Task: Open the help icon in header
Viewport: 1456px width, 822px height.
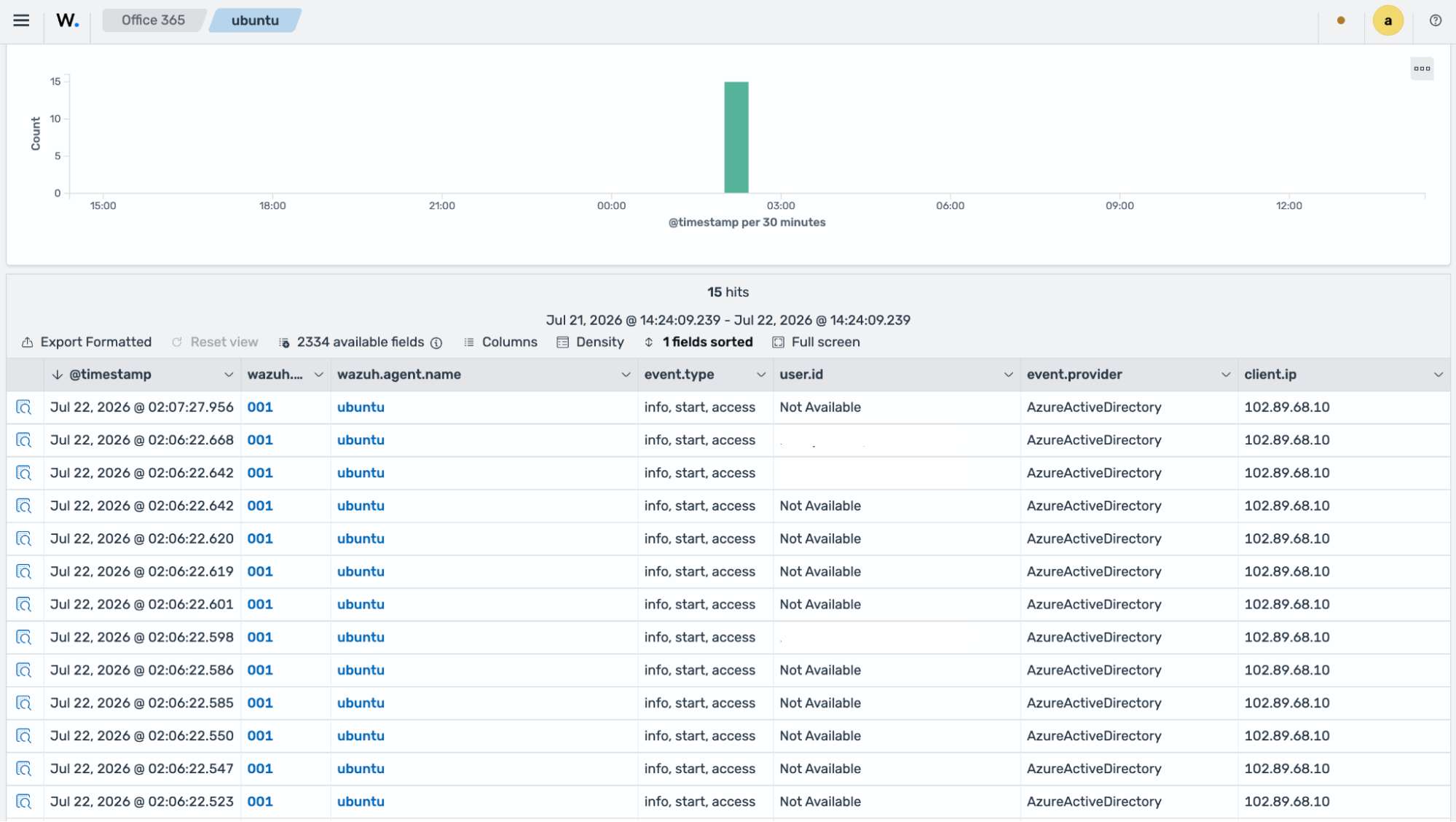Action: click(1435, 20)
